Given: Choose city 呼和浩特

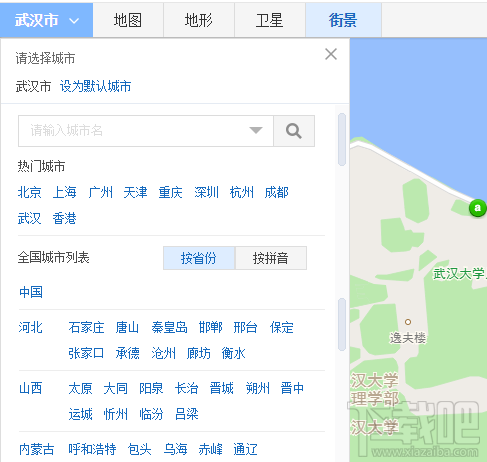Looking at the screenshot, I should coord(92,449).
